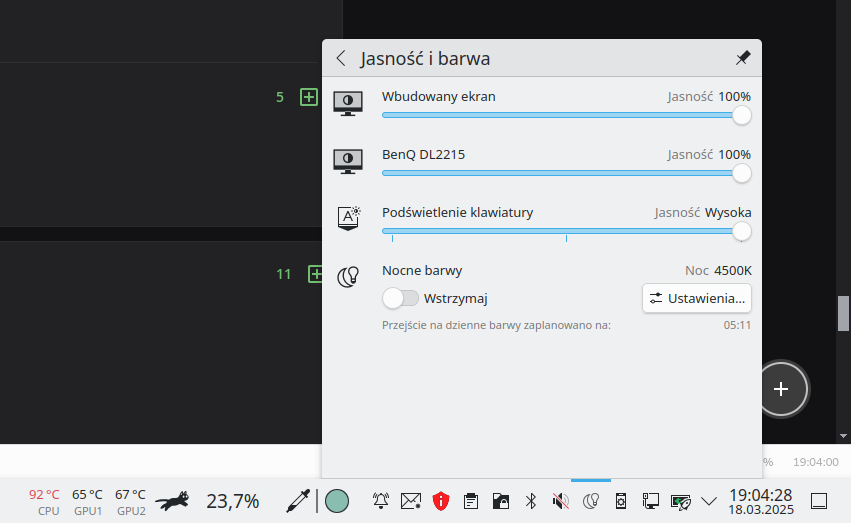Click the 05:11 scheduled transition time
Screen dimensions: 851x523
click(x=737, y=326)
